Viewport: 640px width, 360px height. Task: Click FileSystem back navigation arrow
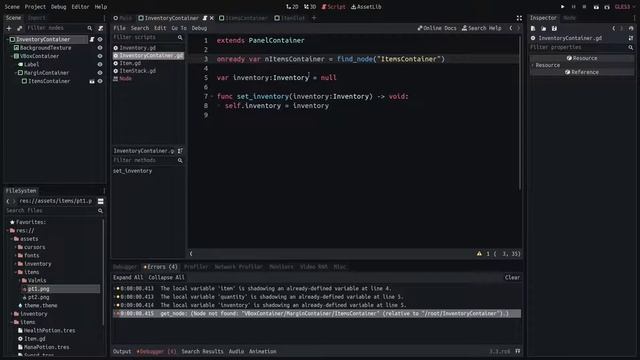(x=8, y=201)
